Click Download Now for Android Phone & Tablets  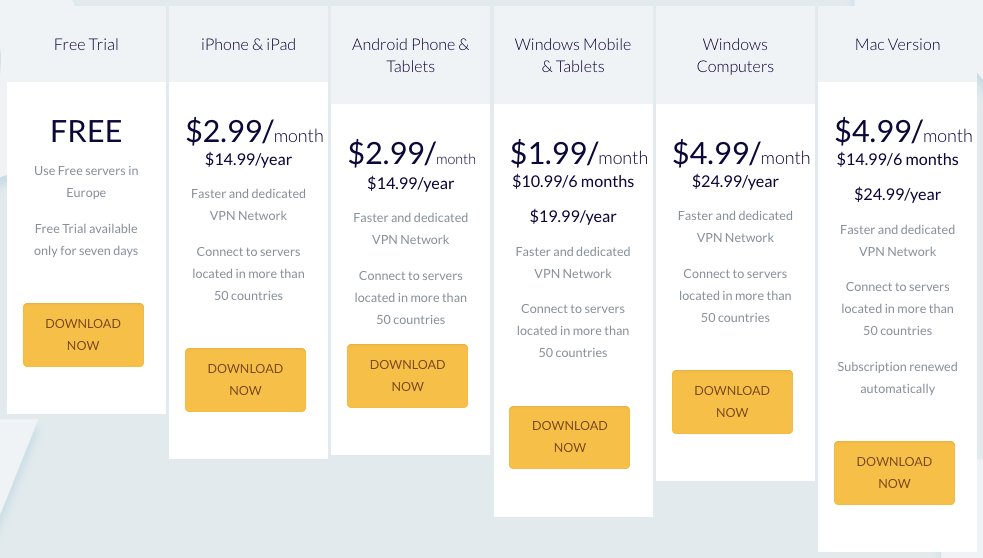407,376
